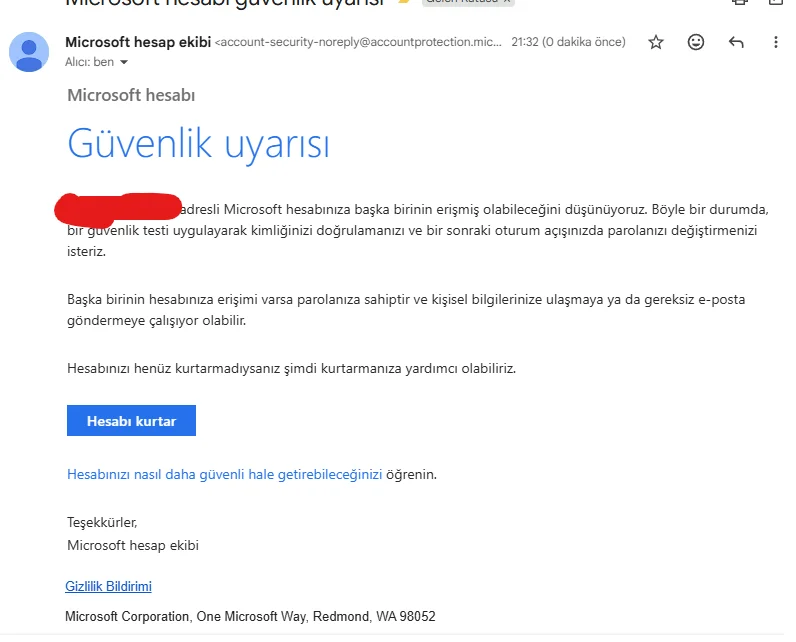796x642 pixels.
Task: Click the line Hesabınızı henüz kurtarmadıysanız şimdi kurtarmanıza
Action: [x=291, y=368]
